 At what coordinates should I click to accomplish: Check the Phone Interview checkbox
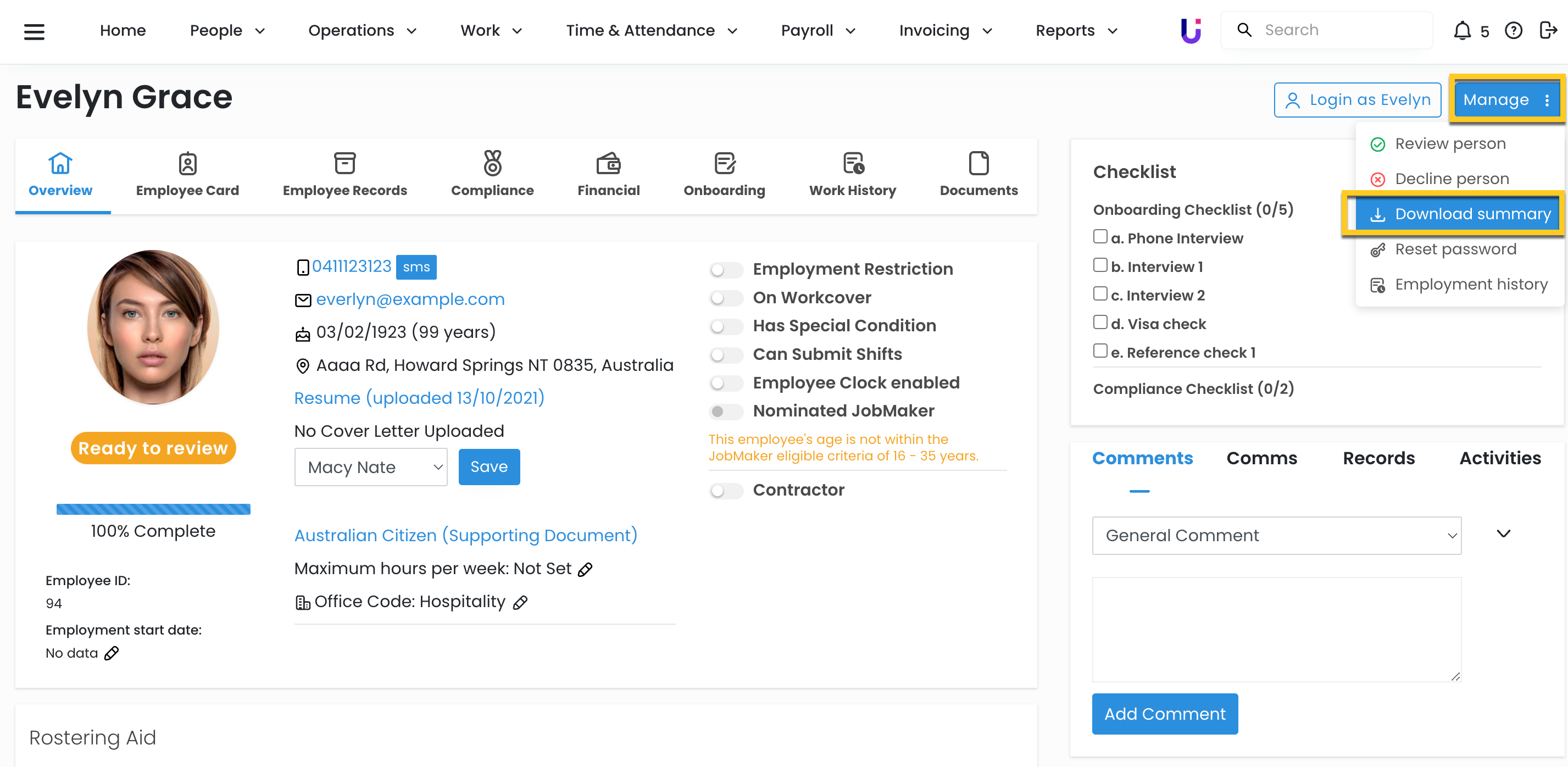click(x=1100, y=236)
